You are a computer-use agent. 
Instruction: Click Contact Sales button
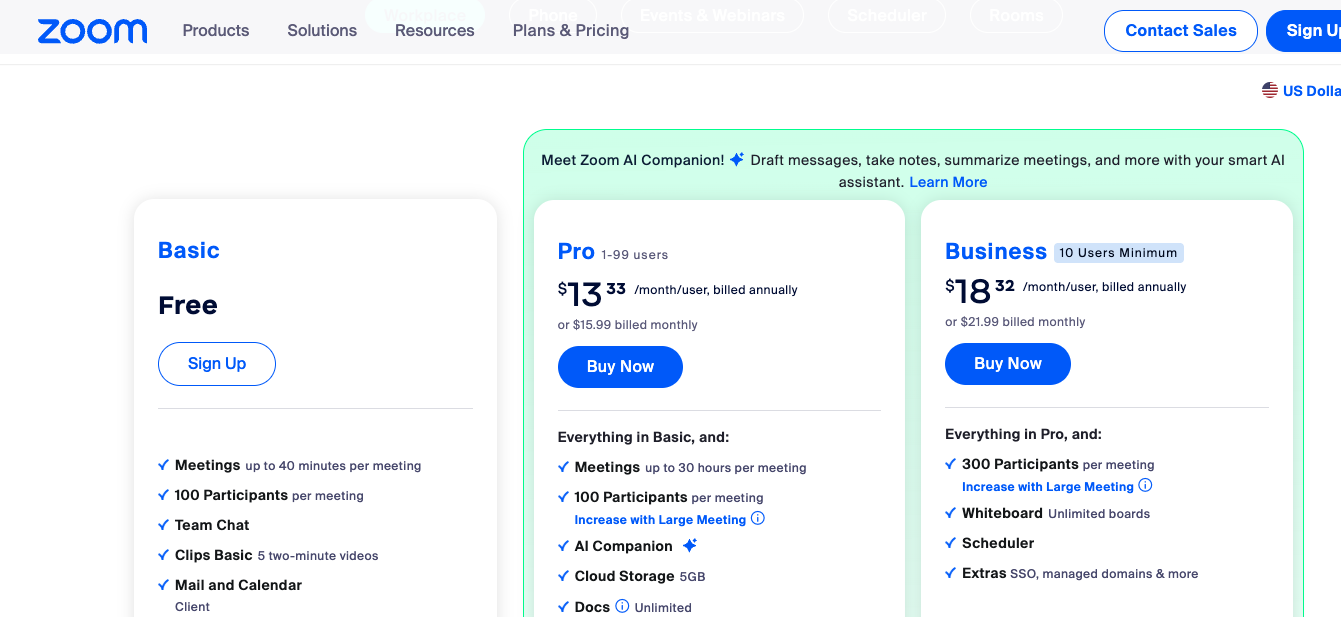1181,31
